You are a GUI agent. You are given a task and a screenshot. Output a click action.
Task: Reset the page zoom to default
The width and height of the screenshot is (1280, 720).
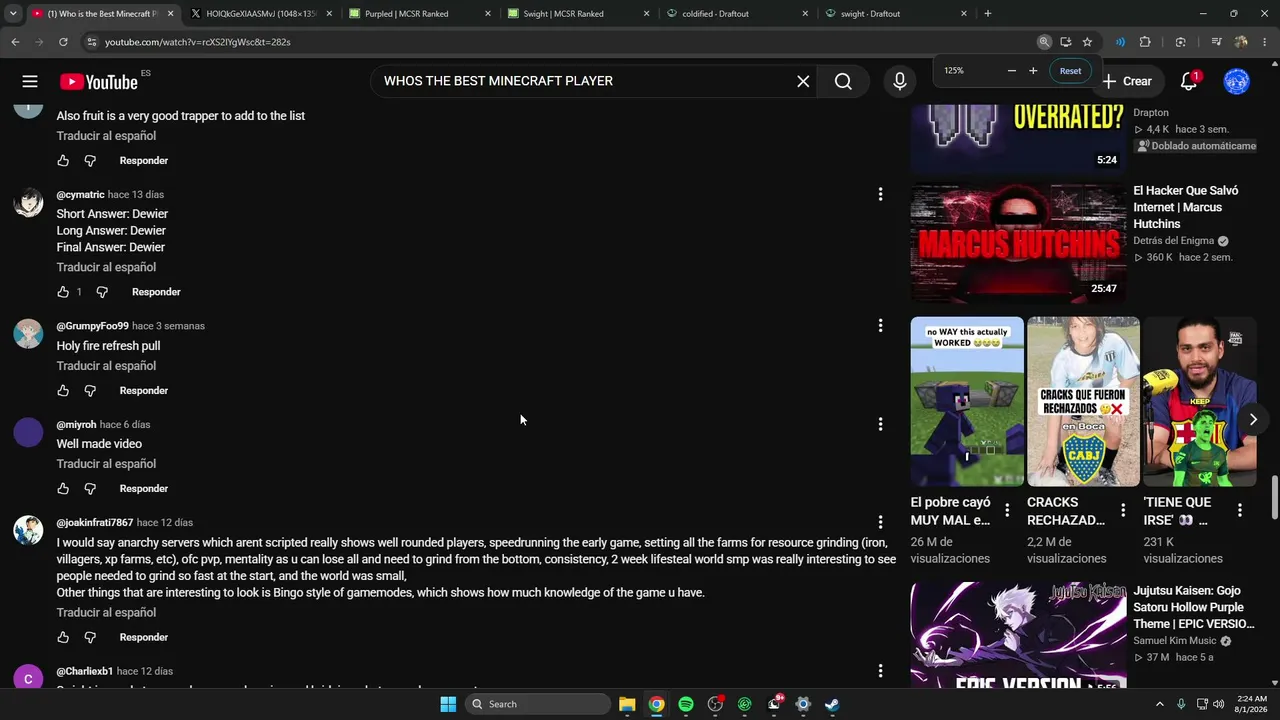pos(1070,71)
